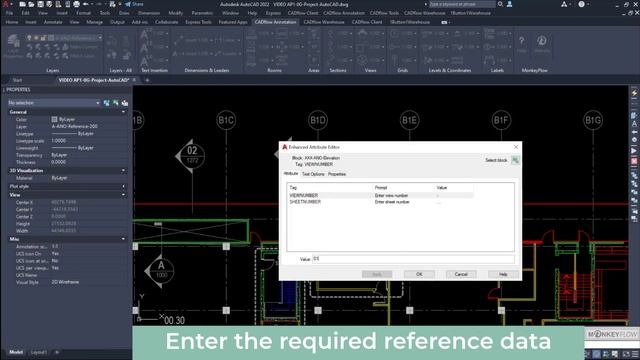
Task: Click the Layer Properties ribbon icon
Action: [13, 44]
